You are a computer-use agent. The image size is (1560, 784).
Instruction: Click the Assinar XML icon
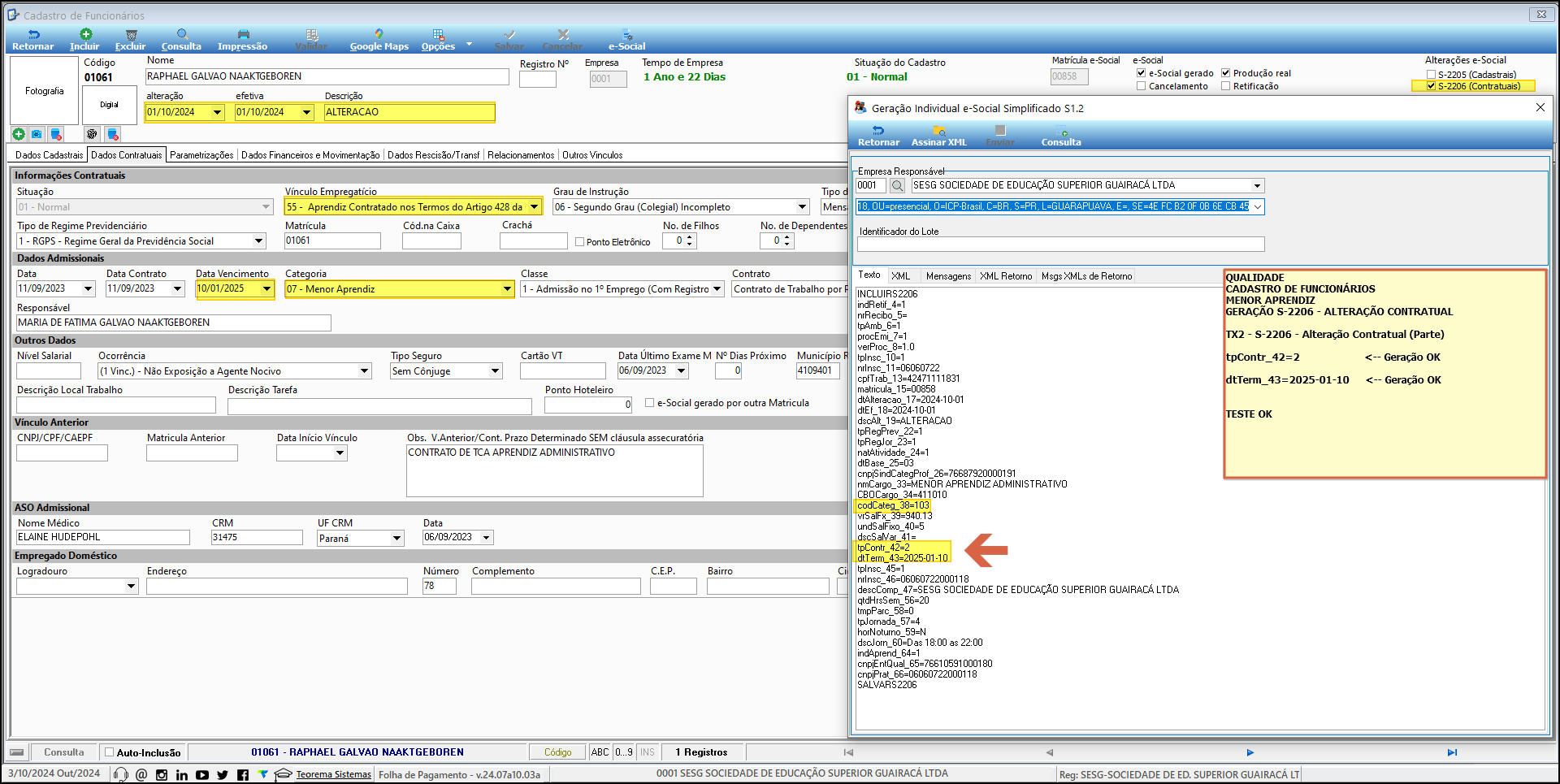[939, 130]
